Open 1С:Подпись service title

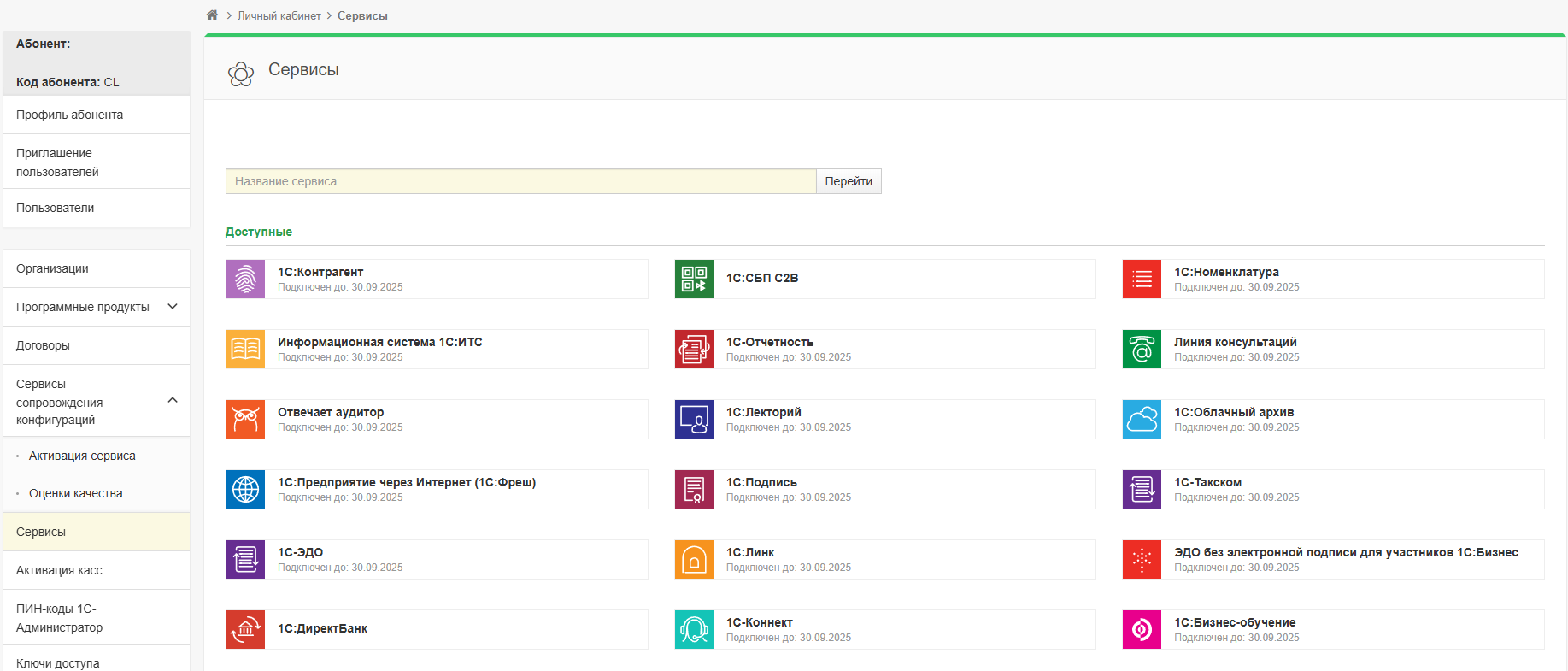tap(761, 482)
